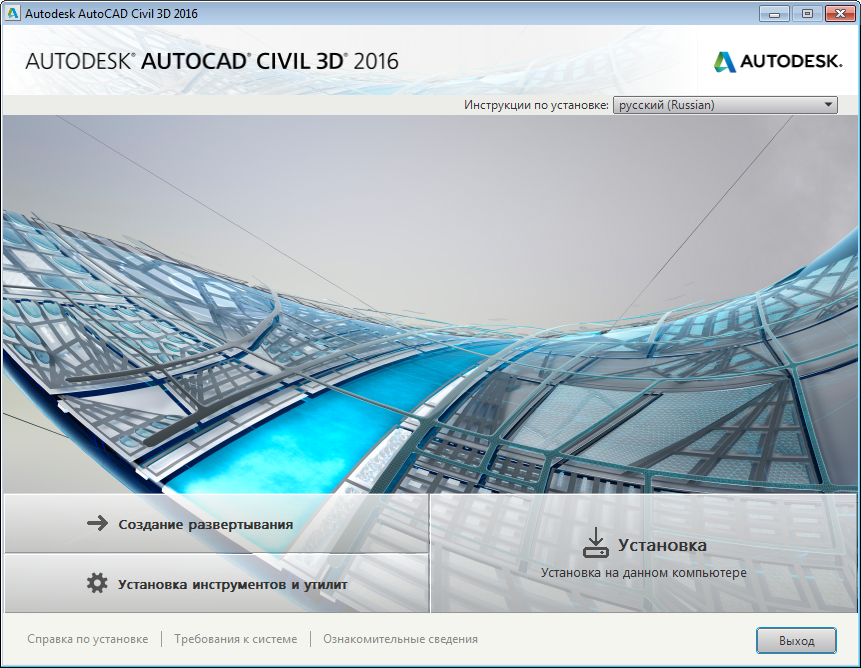
Task: Click the Инструкции по установке label
Action: (536, 105)
